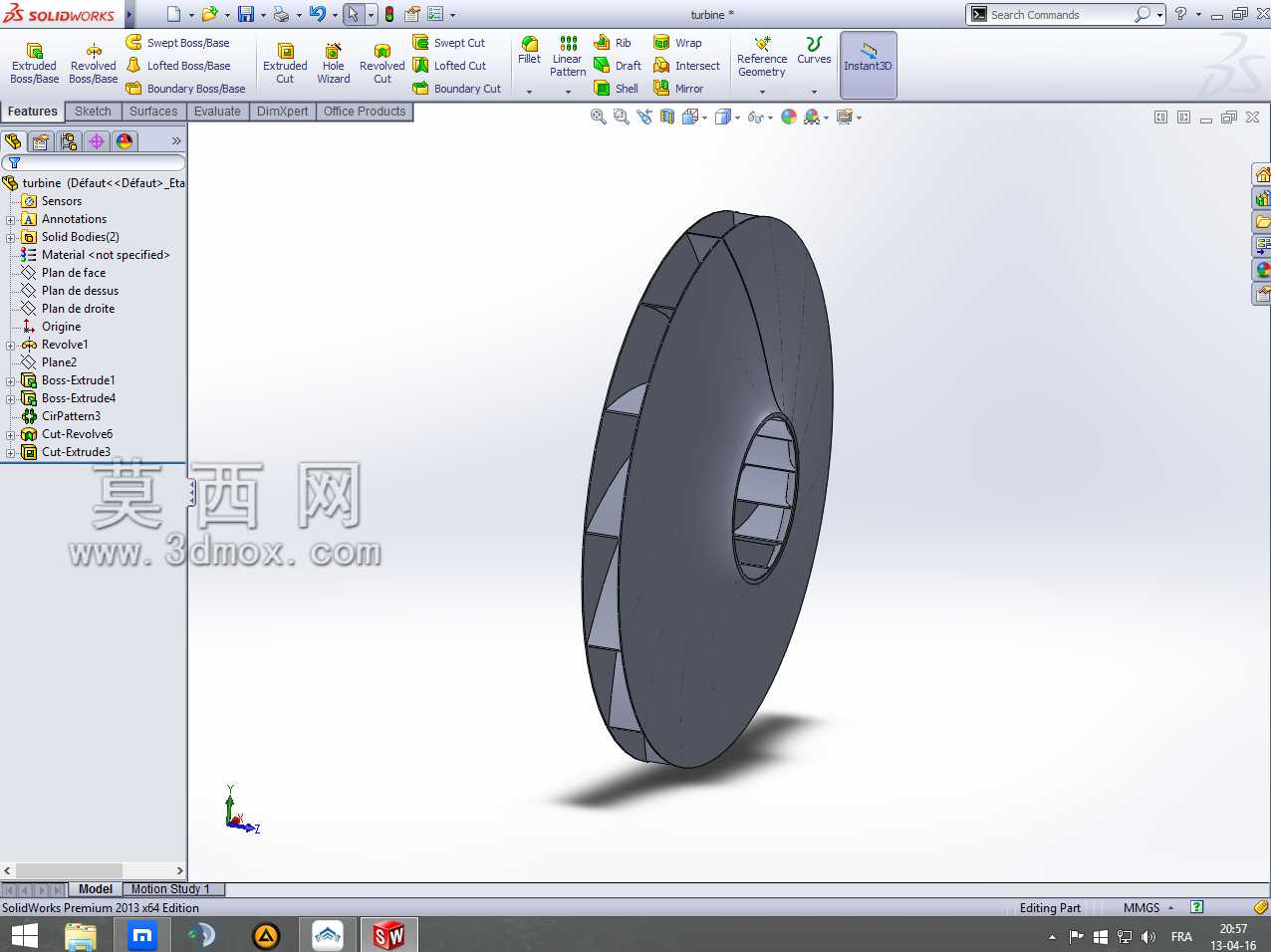Select CirPattern3 in feature tree
This screenshot has width=1271, height=952.
pos(71,416)
